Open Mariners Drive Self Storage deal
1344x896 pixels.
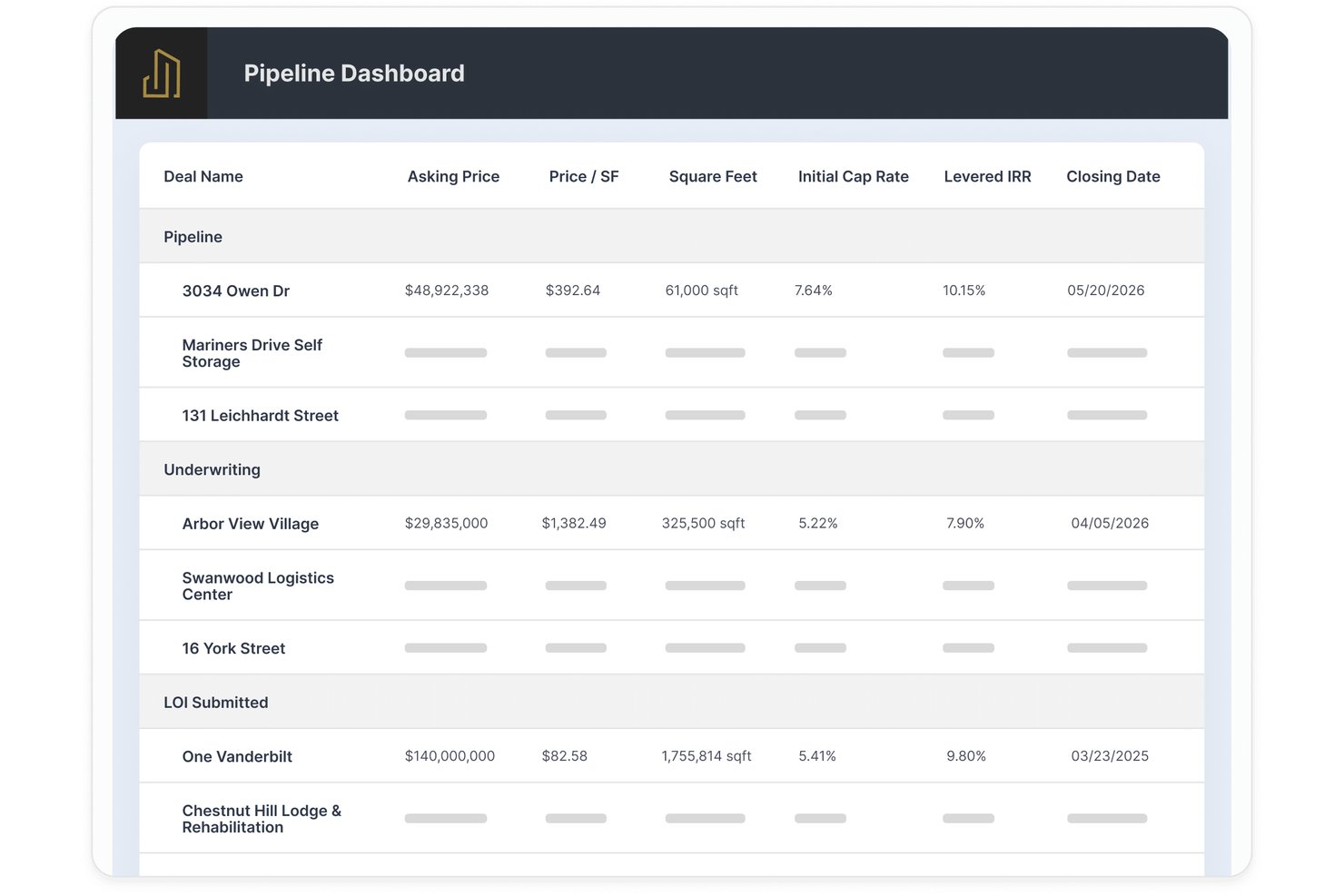(x=252, y=353)
